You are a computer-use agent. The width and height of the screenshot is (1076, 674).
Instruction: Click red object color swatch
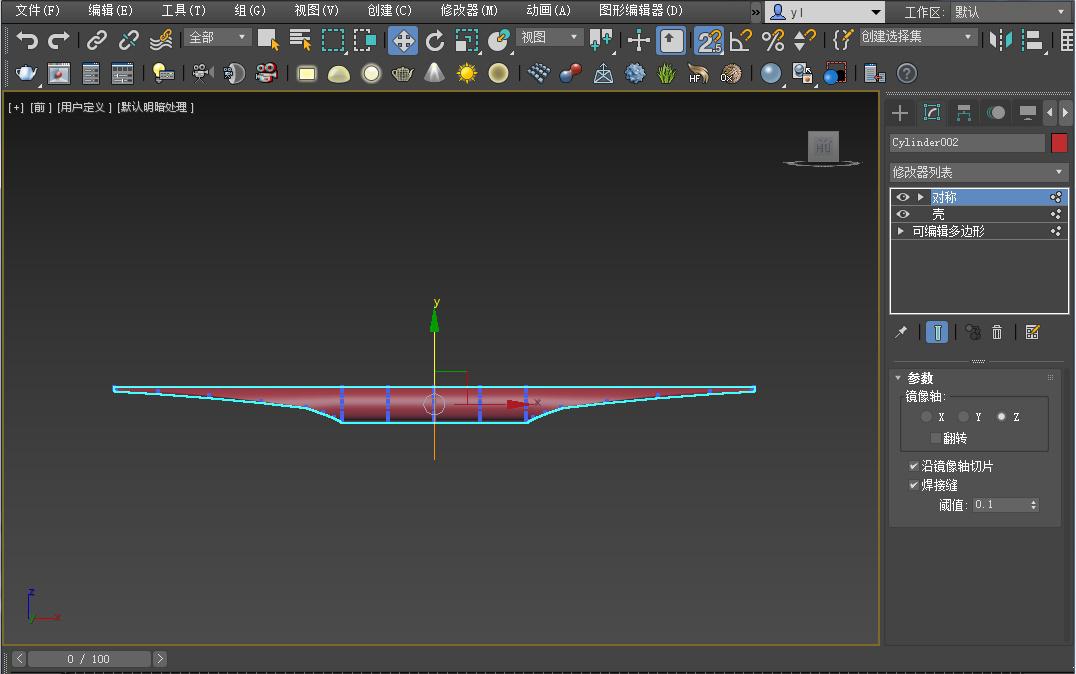1059,143
